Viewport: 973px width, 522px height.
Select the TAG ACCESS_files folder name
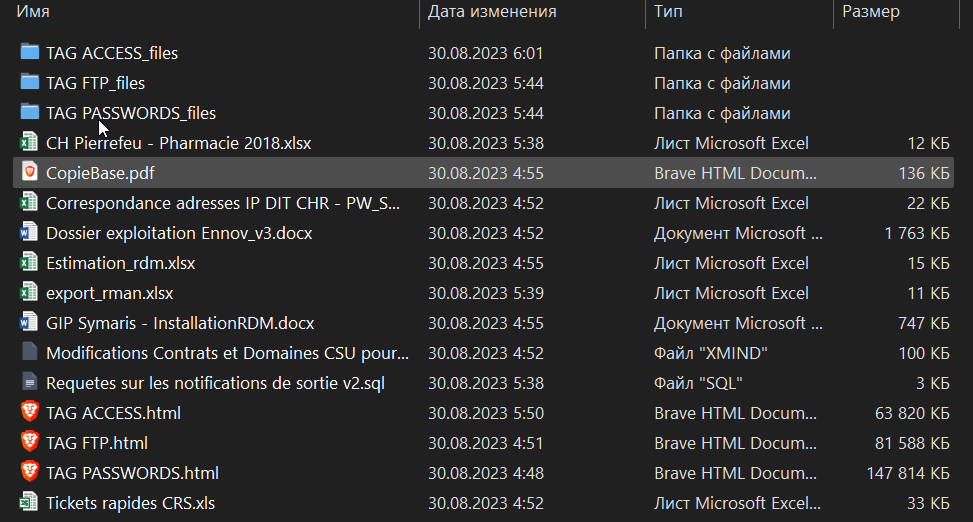point(112,53)
